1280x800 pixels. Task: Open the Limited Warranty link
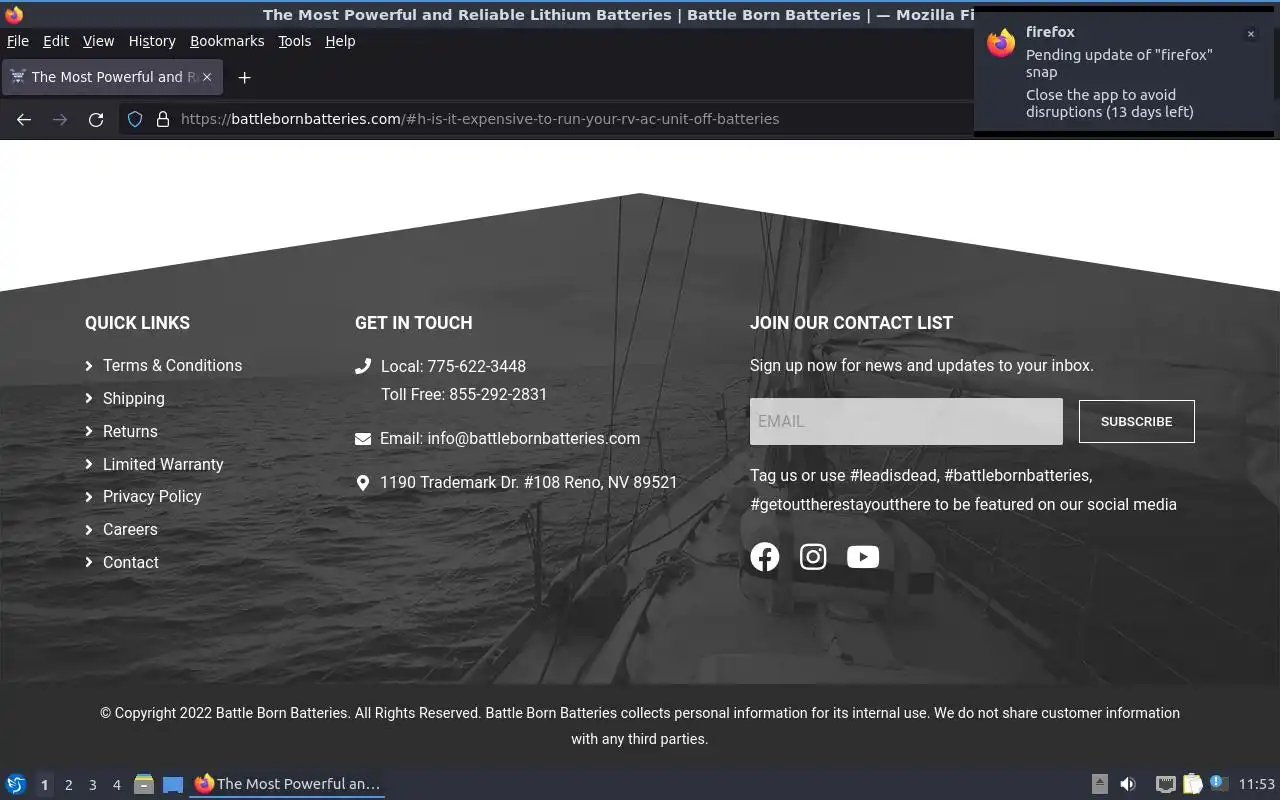coord(163,465)
